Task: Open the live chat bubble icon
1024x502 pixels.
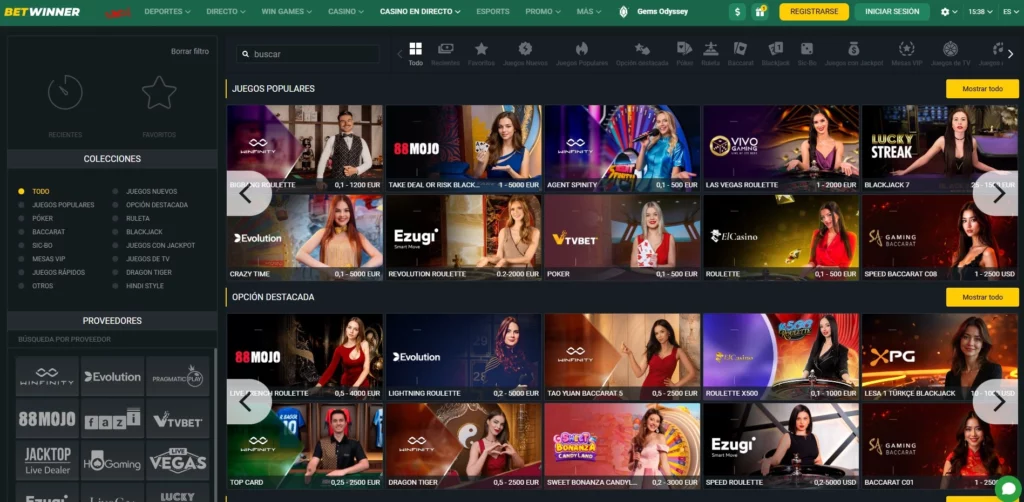Action: (x=1008, y=488)
